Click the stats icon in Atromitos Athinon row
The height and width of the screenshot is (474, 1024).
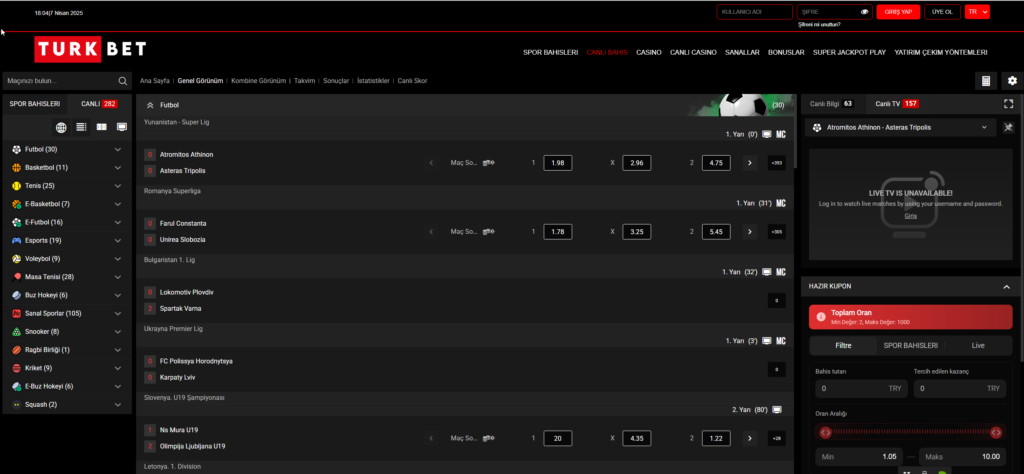tap(488, 163)
